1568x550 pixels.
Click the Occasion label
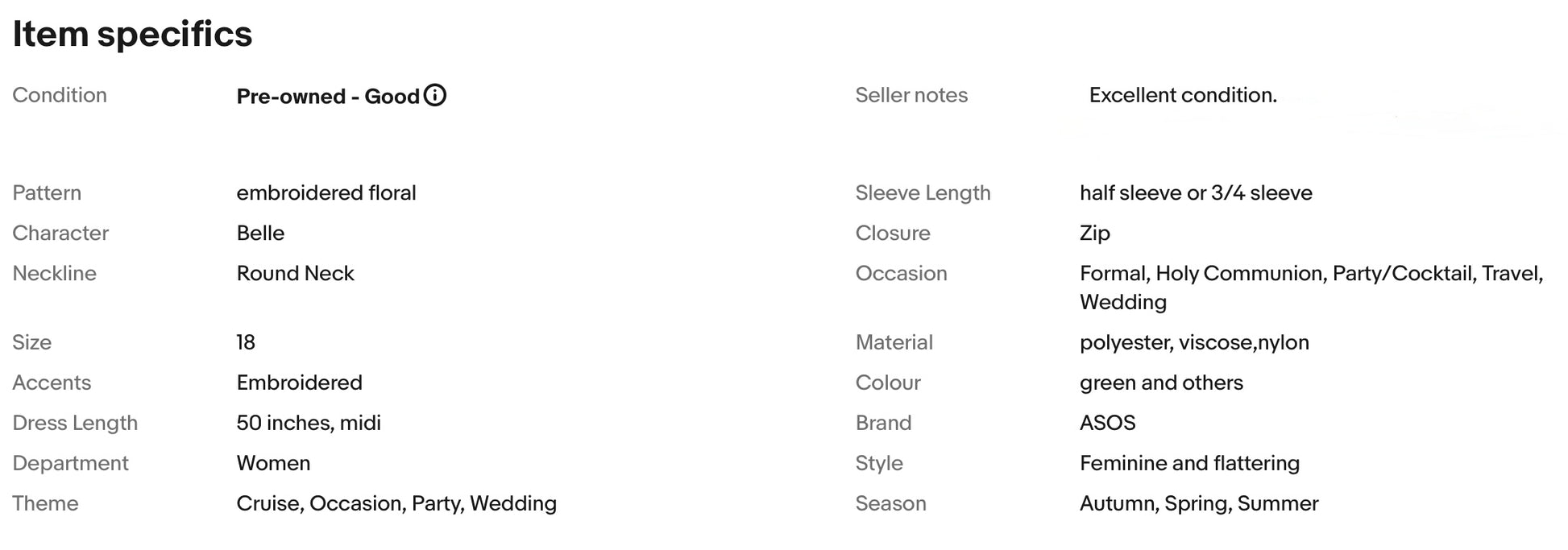[901, 273]
